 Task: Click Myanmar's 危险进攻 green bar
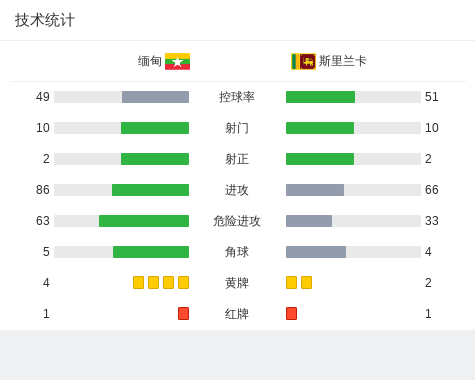pos(144,221)
